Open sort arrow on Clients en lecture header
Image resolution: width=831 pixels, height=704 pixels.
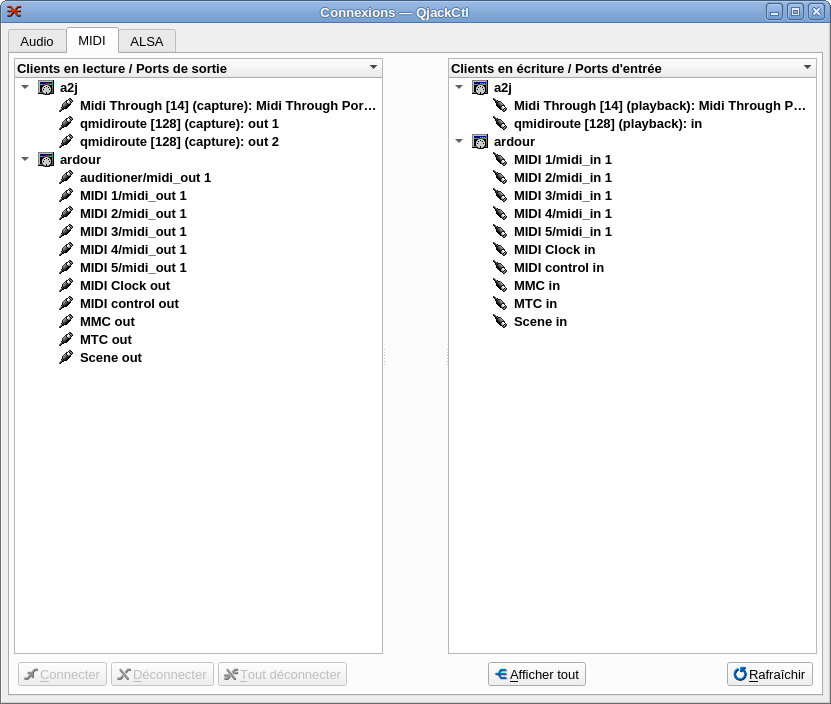pyautogui.click(x=373, y=67)
